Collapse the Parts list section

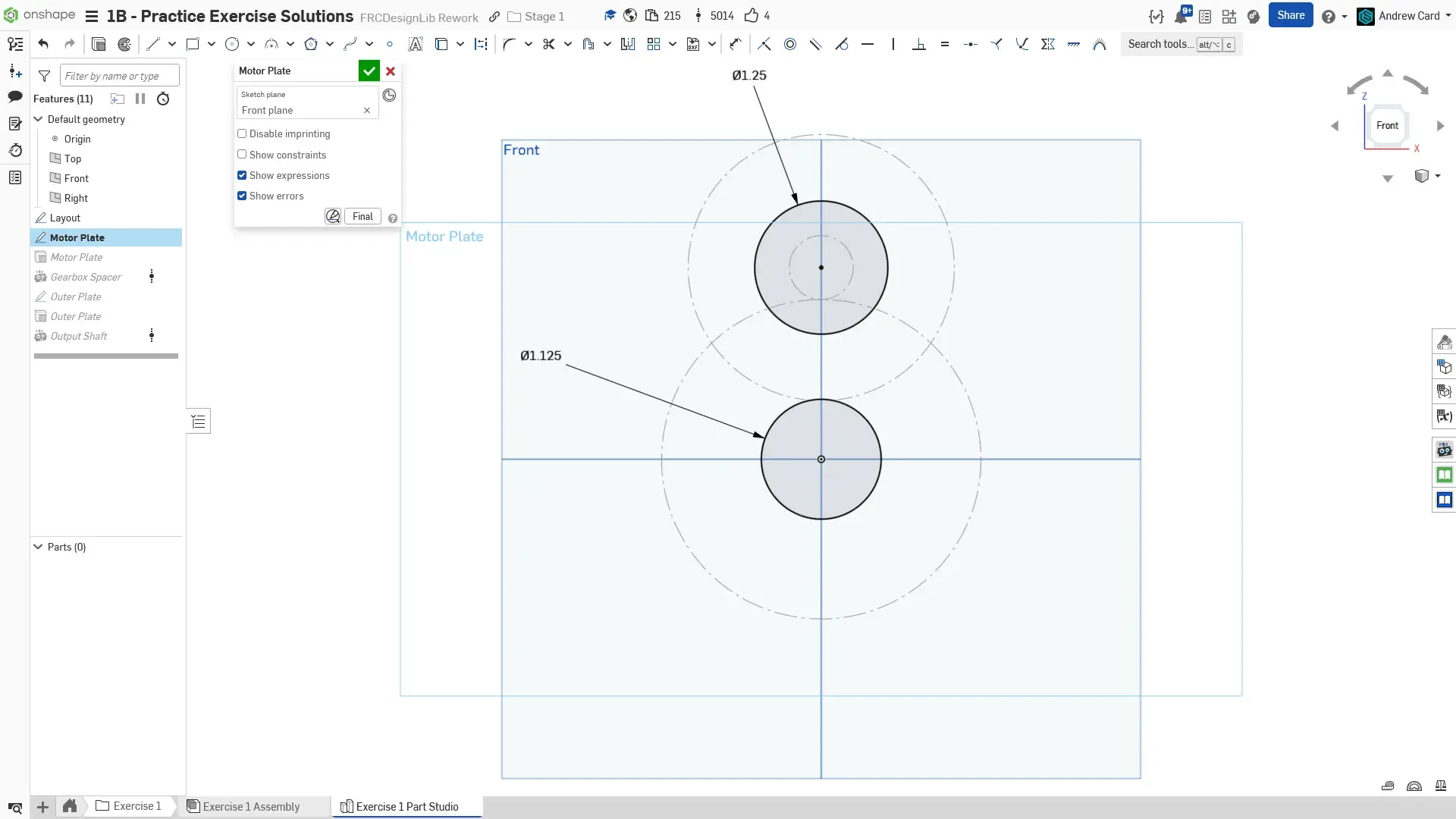point(38,547)
